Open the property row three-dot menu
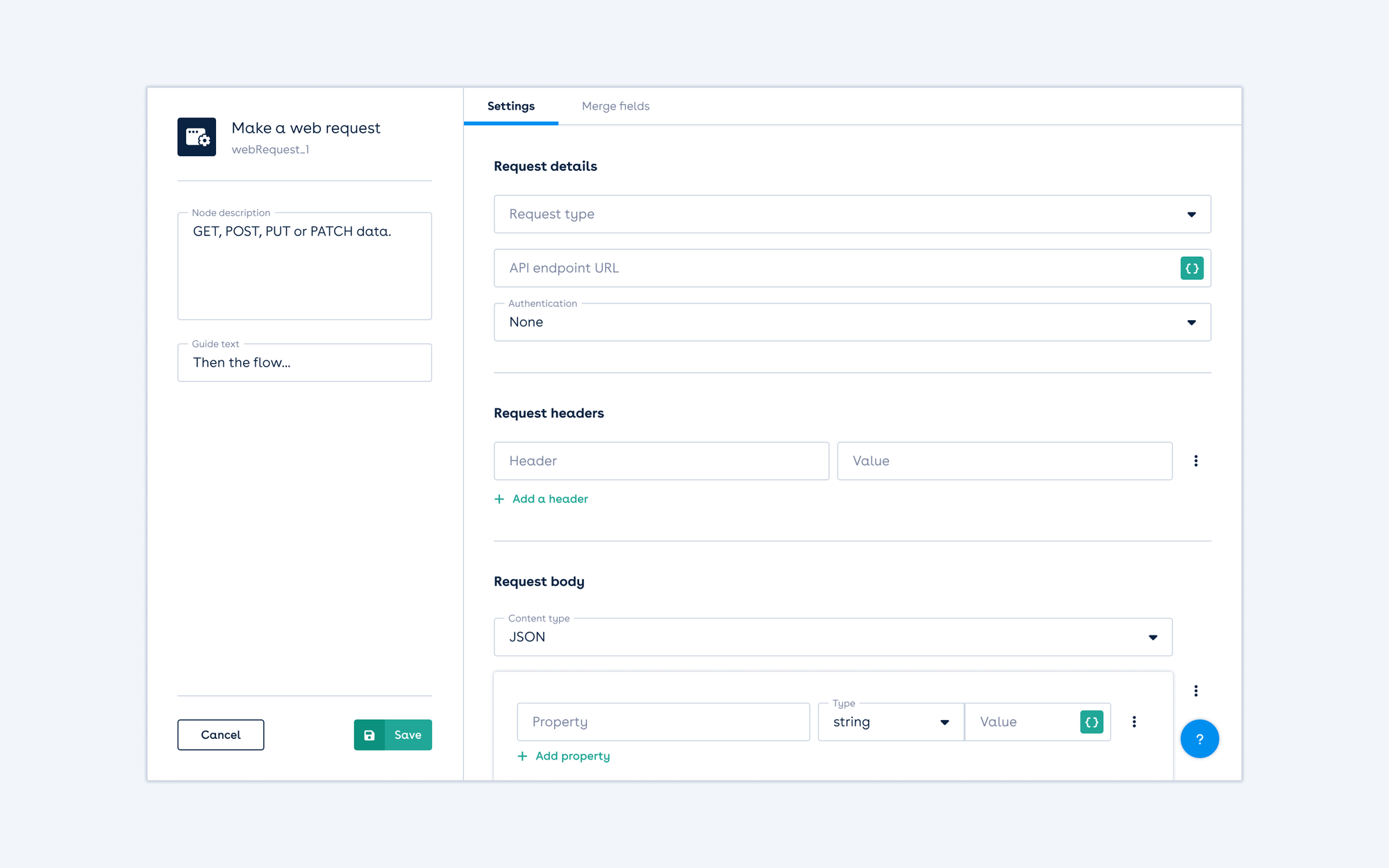 [1134, 722]
